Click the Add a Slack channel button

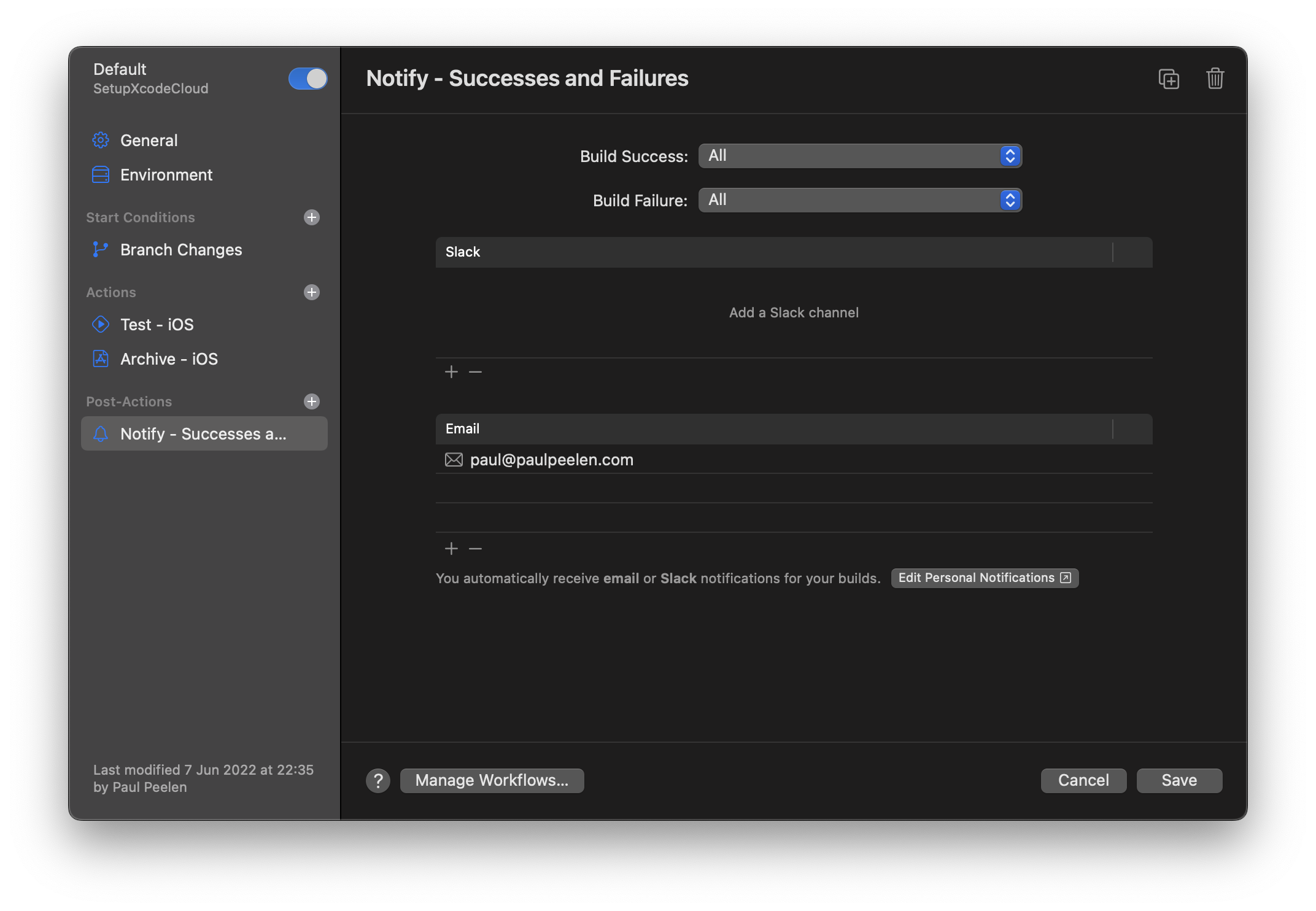(x=793, y=311)
